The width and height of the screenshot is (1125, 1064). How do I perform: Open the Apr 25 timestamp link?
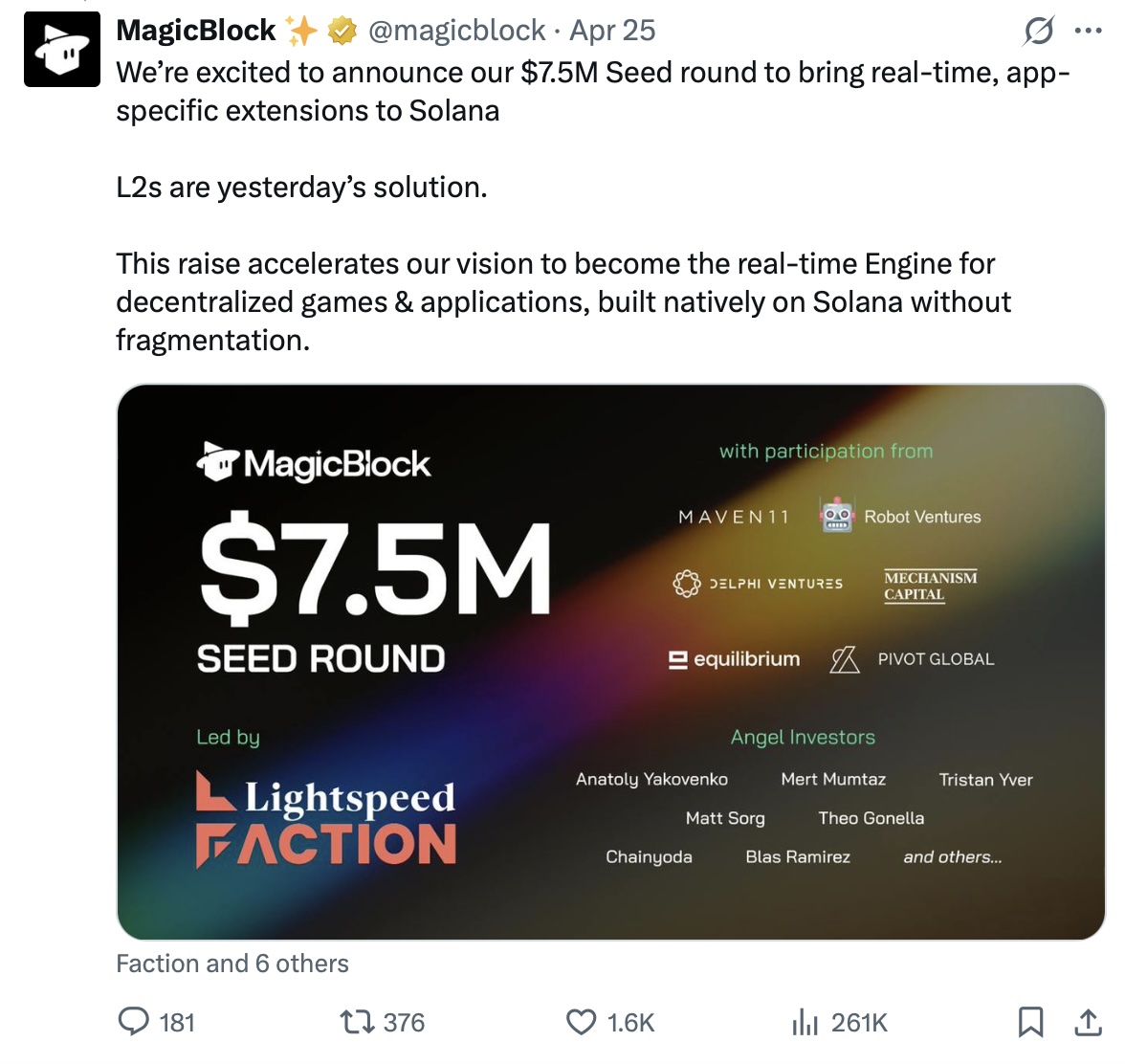612,31
